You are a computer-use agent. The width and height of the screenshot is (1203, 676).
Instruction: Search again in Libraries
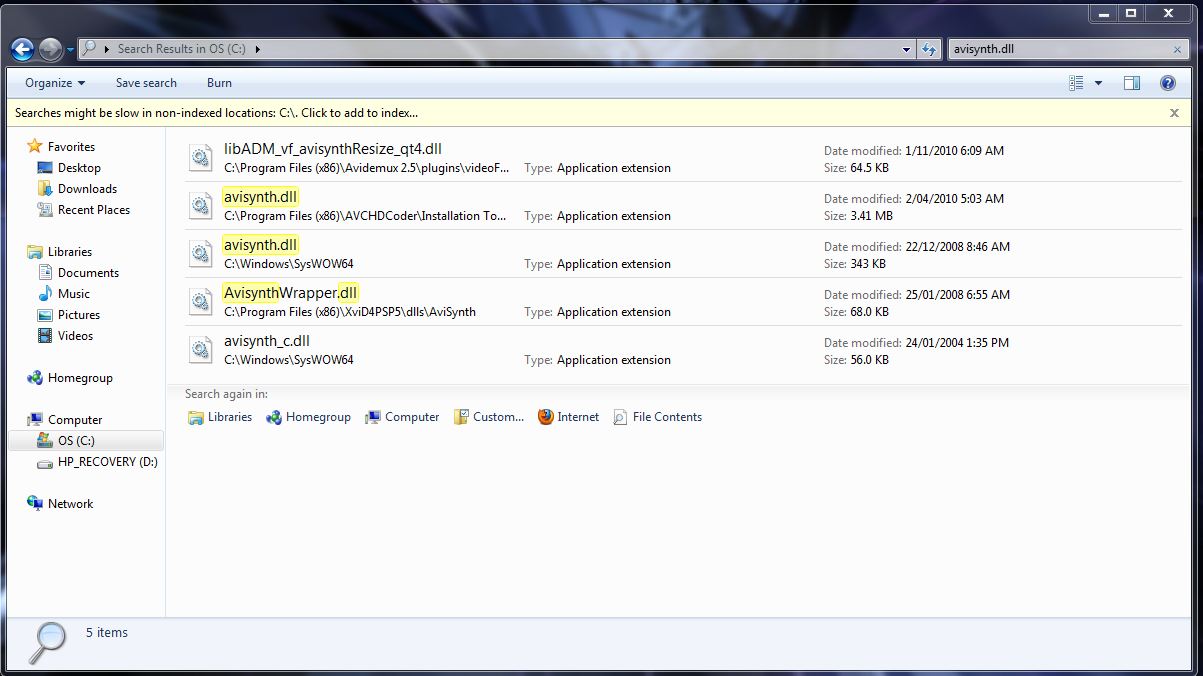[x=220, y=417]
